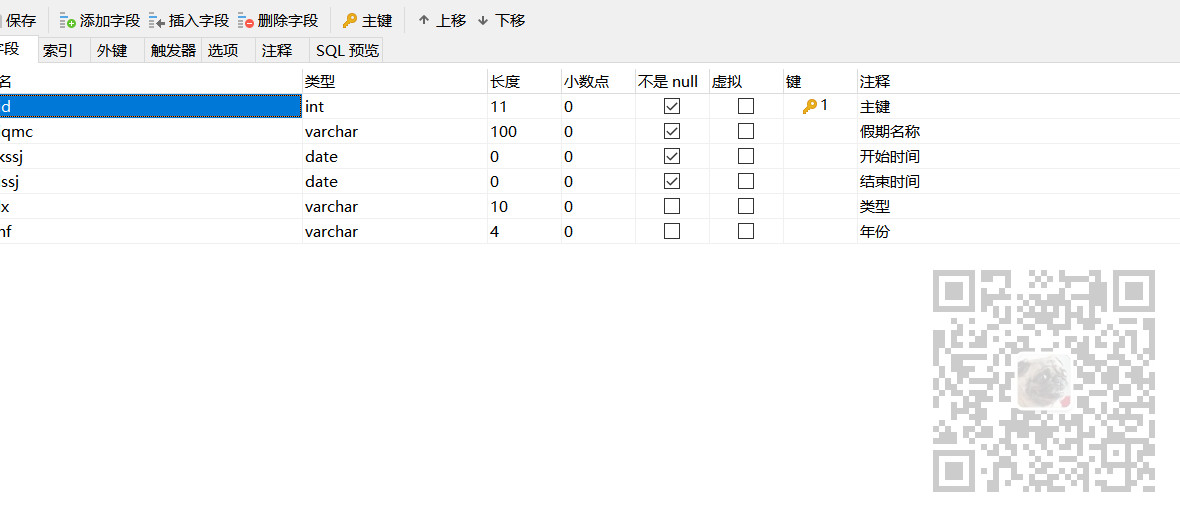
Task: Enable Virtual (虚拟) for 结束时间 row
Action: (746, 181)
